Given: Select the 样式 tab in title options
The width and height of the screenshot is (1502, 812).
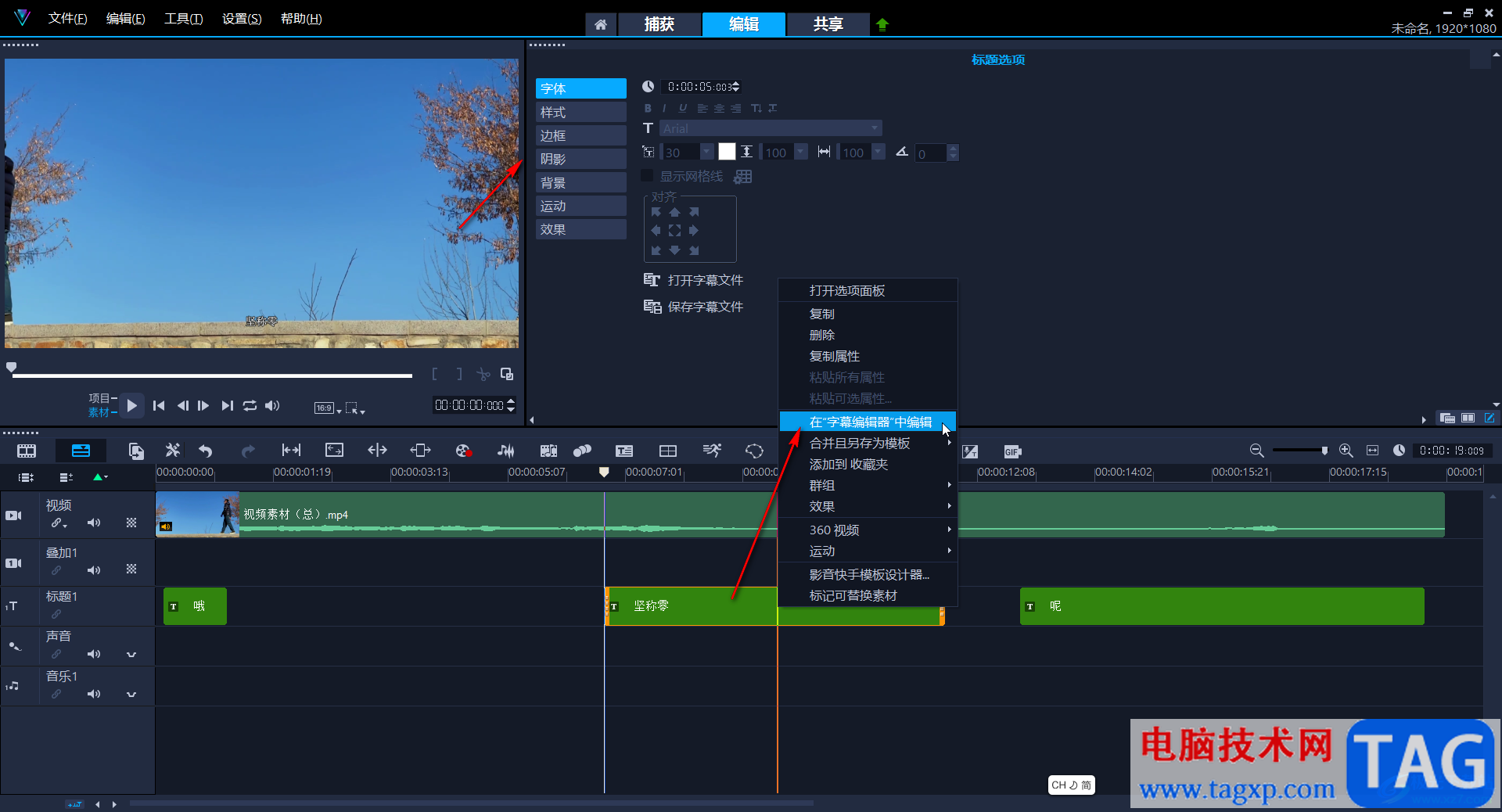Looking at the screenshot, I should pyautogui.click(x=581, y=112).
